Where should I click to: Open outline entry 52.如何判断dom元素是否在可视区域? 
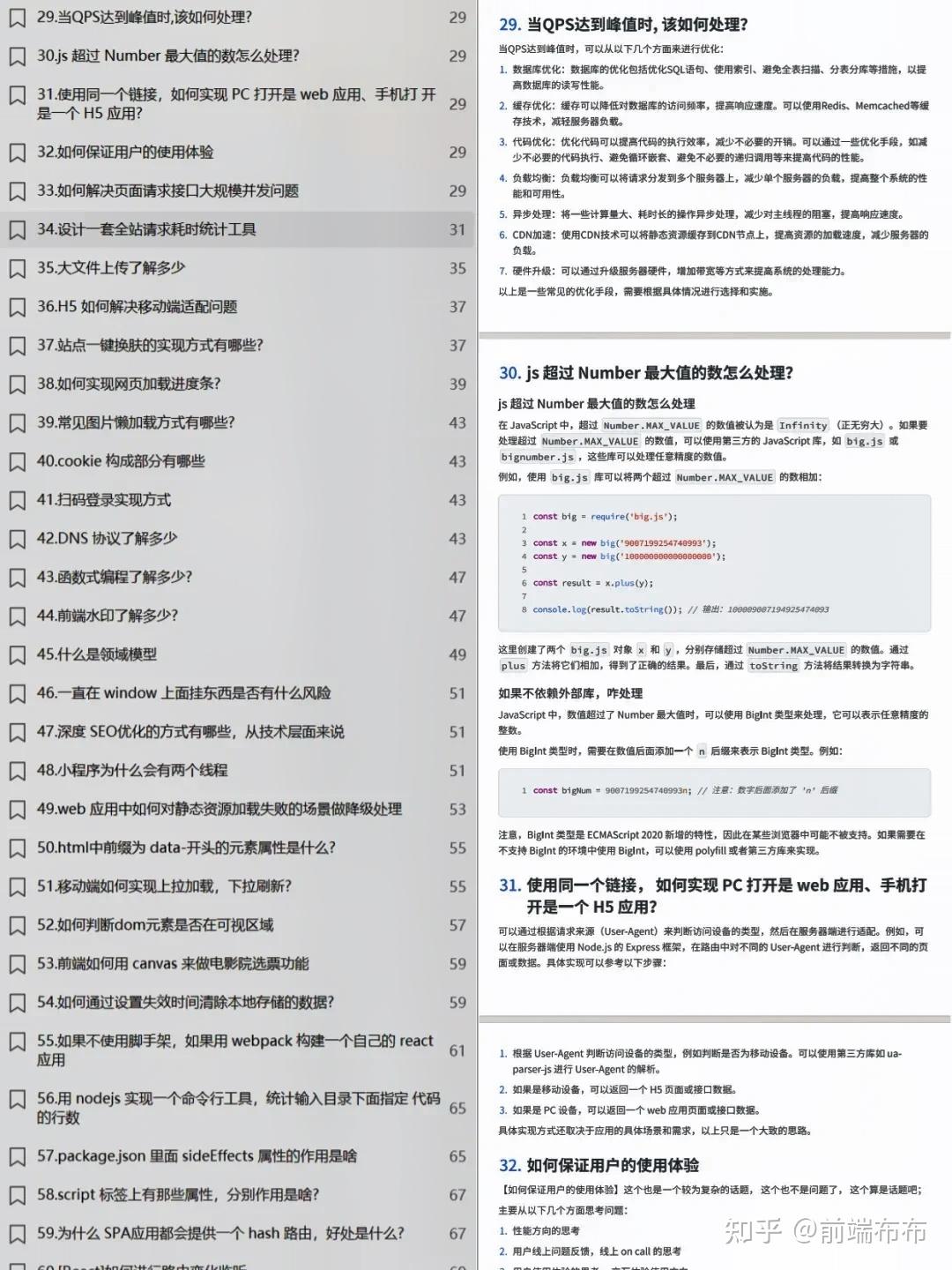point(237,925)
